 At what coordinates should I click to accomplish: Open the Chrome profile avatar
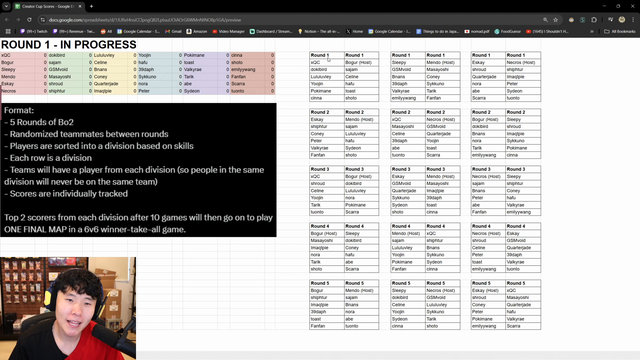[622, 20]
